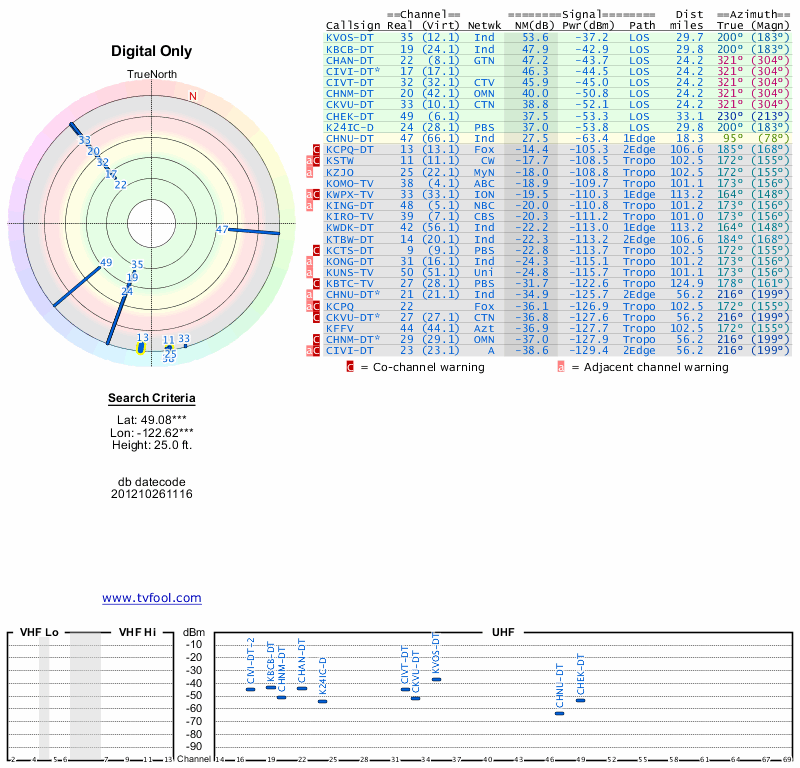Click co-channel warning icon beside KBTC-TV

[x=317, y=284]
